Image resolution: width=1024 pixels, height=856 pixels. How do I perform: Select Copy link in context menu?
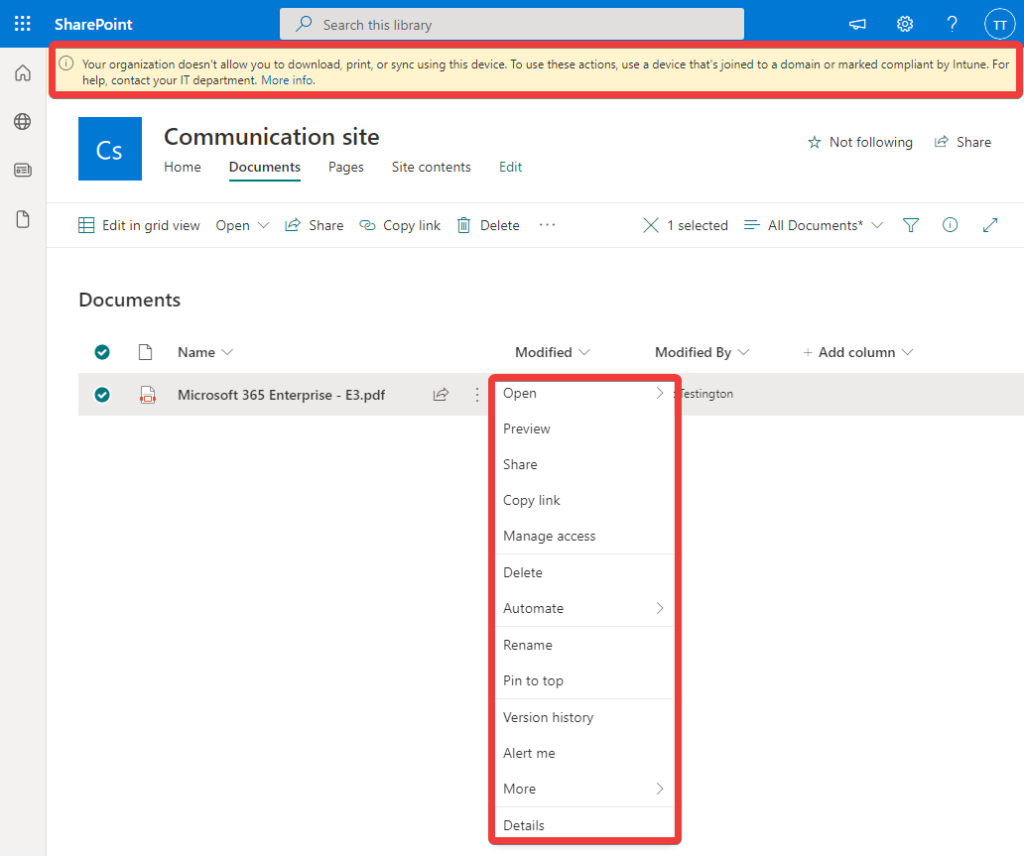(x=584, y=500)
